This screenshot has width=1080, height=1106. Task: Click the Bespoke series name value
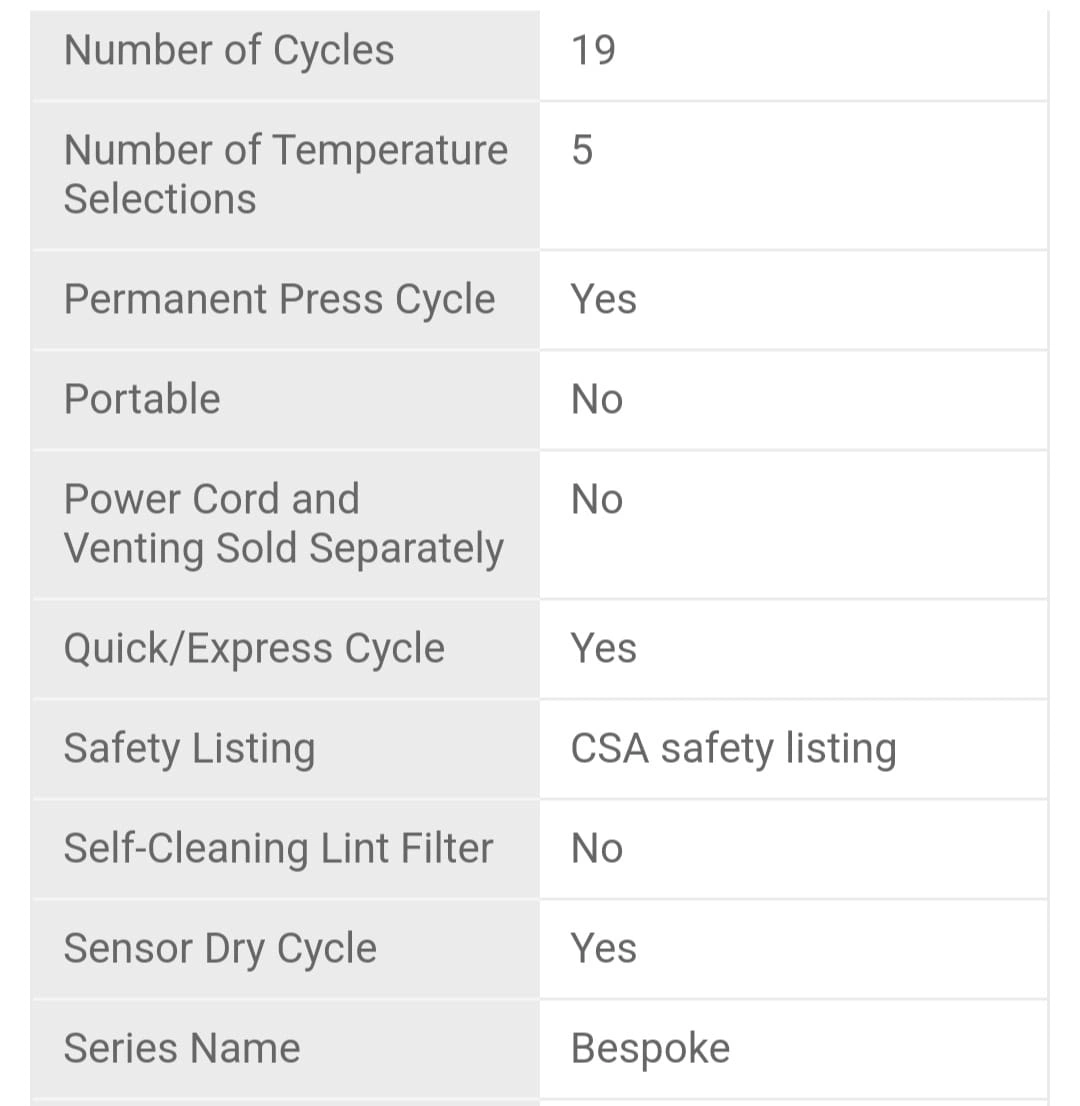650,1049
